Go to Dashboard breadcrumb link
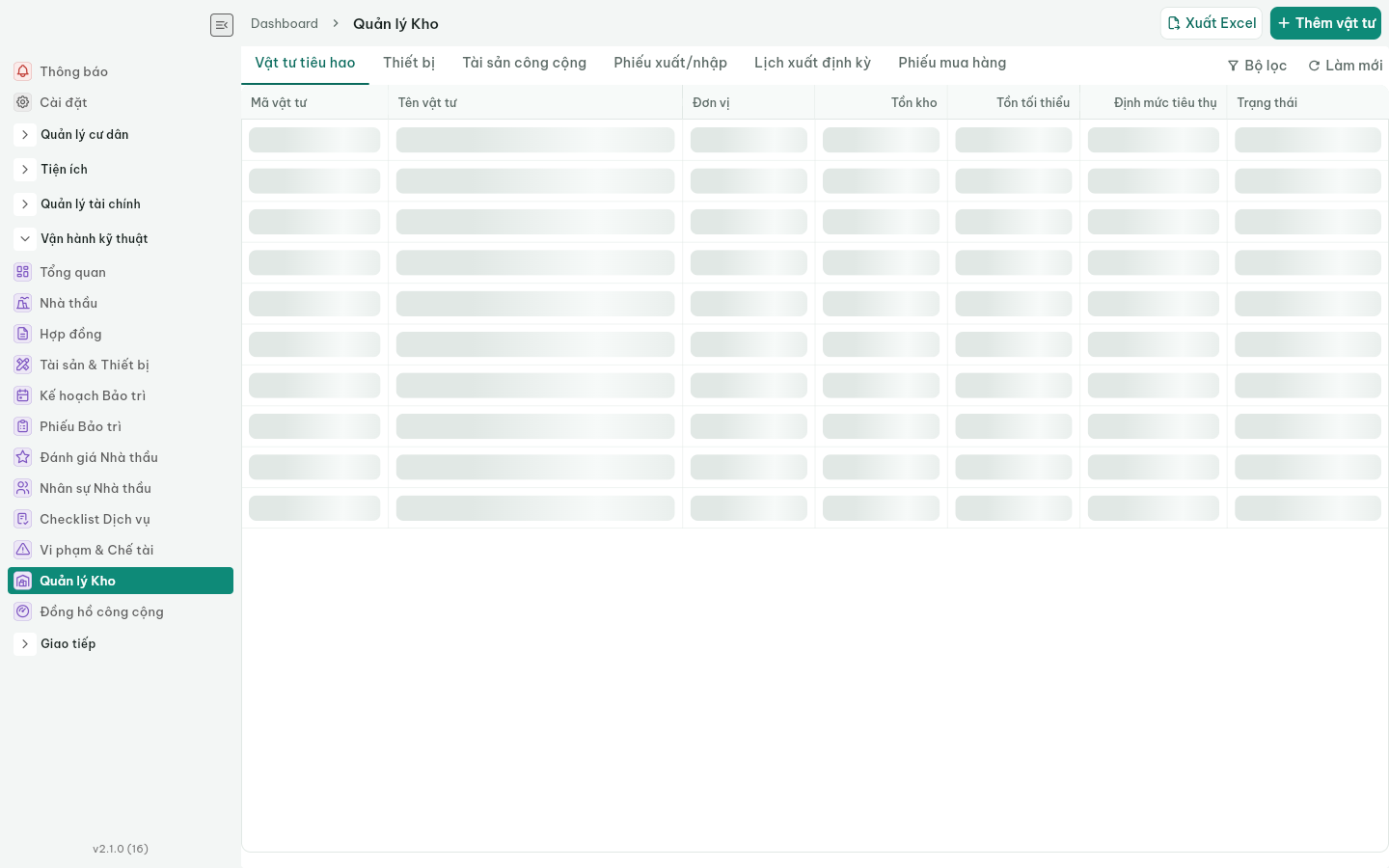Viewport: 1389px width, 868px height. [285, 24]
